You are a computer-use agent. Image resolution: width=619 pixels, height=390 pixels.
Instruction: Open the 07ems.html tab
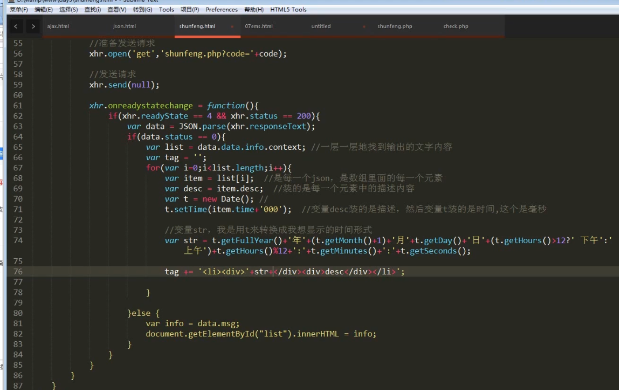[x=259, y=26]
